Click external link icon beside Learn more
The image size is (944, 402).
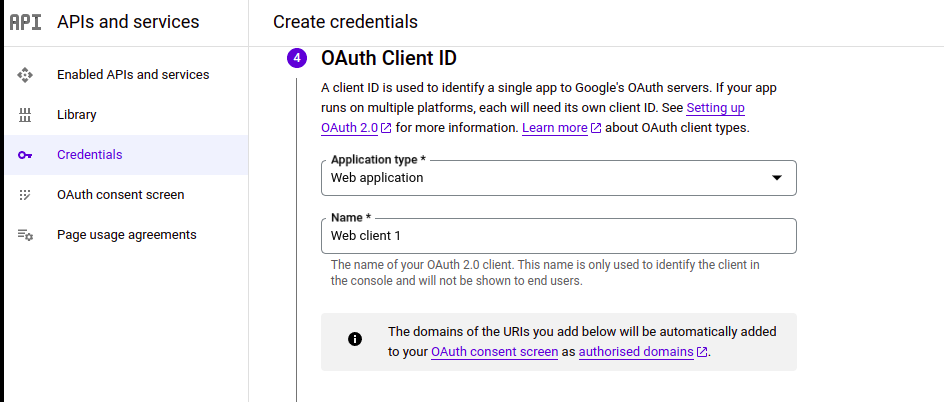tap(597, 128)
